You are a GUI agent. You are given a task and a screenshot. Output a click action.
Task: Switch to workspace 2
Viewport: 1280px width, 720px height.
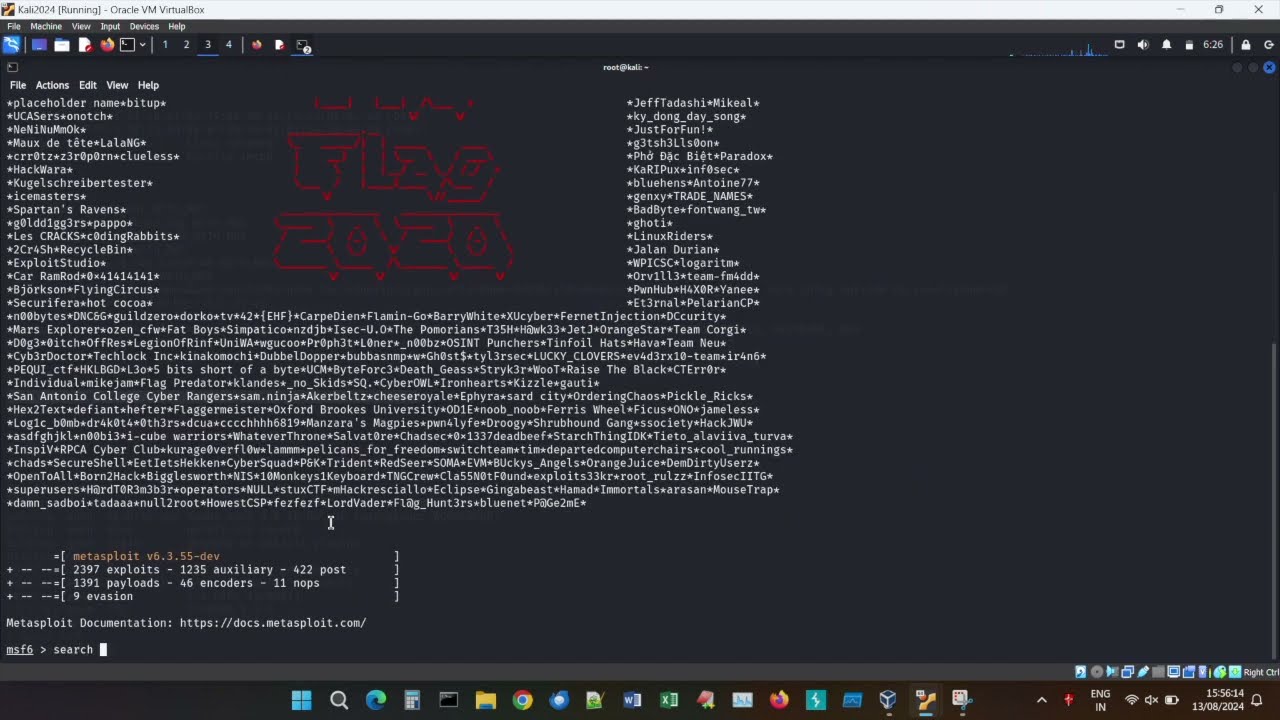coord(186,45)
